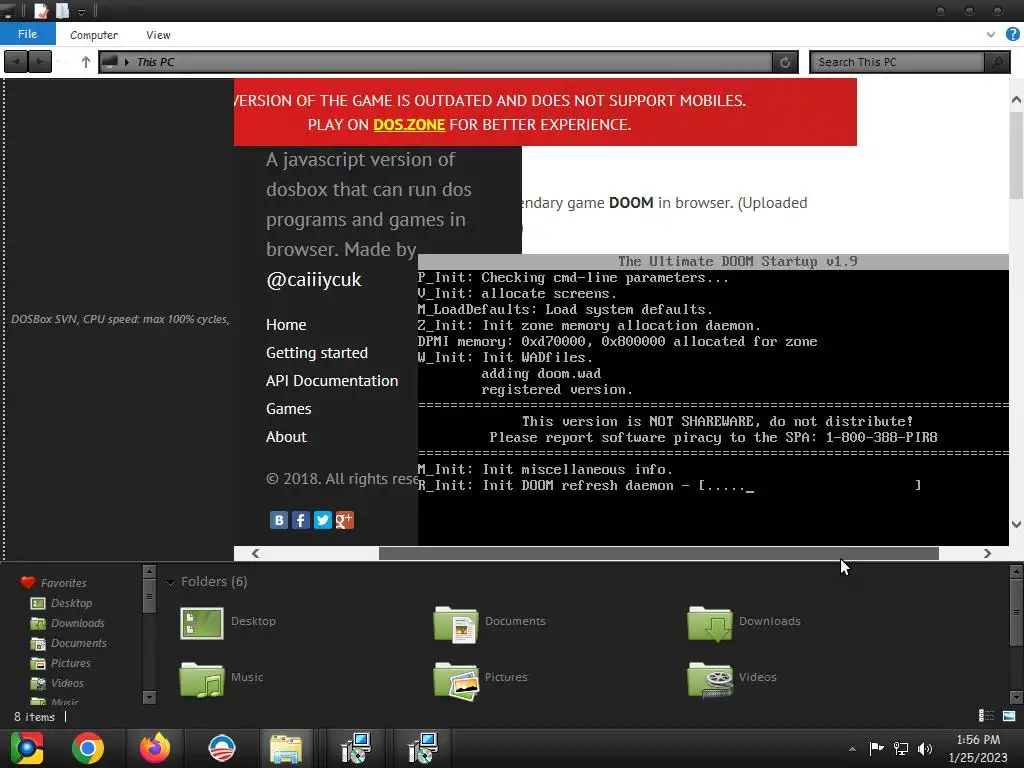Open the @caiiiycuk author link
The image size is (1024, 768).
tap(313, 280)
